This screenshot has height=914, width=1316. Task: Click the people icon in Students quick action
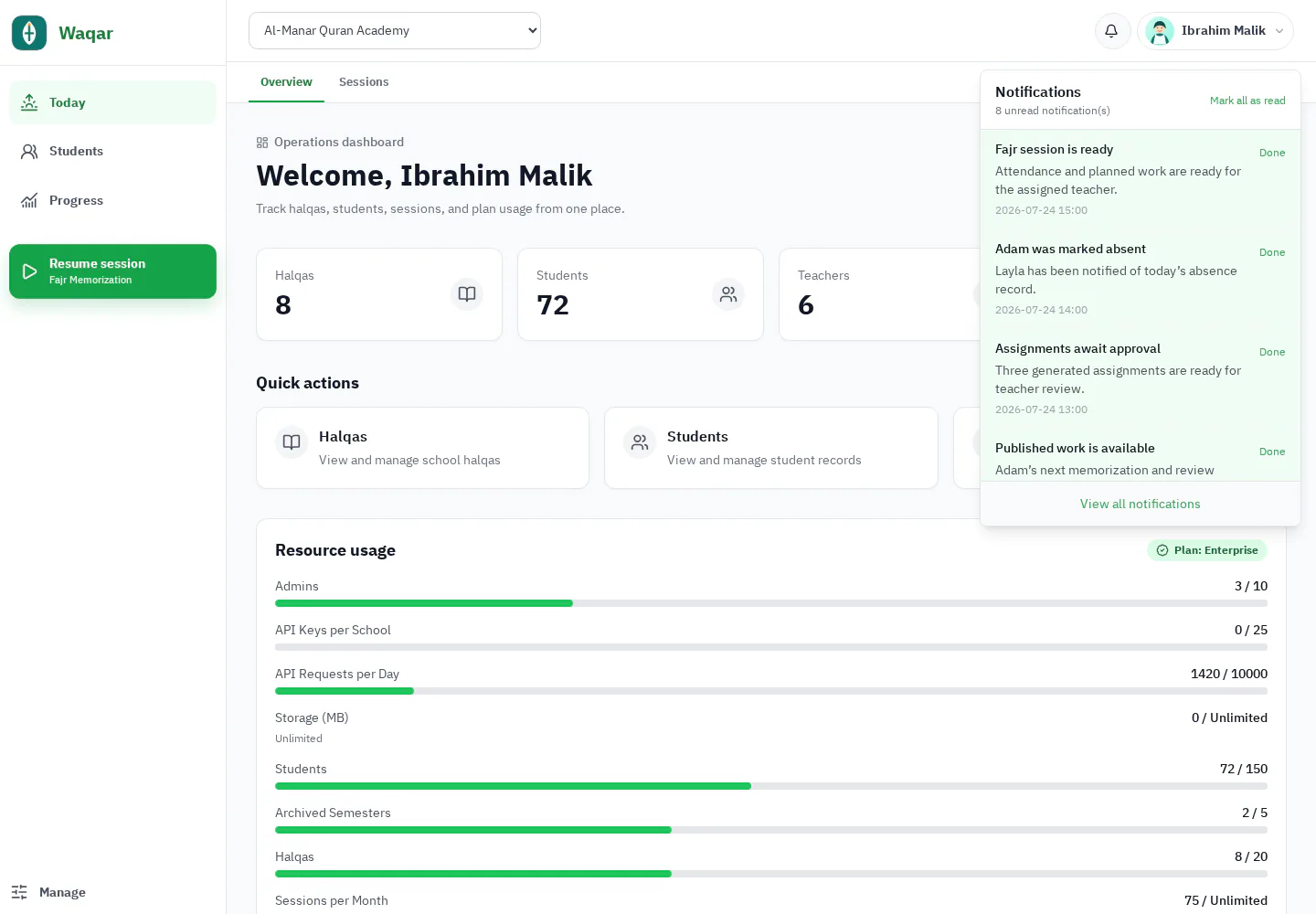[640, 442]
